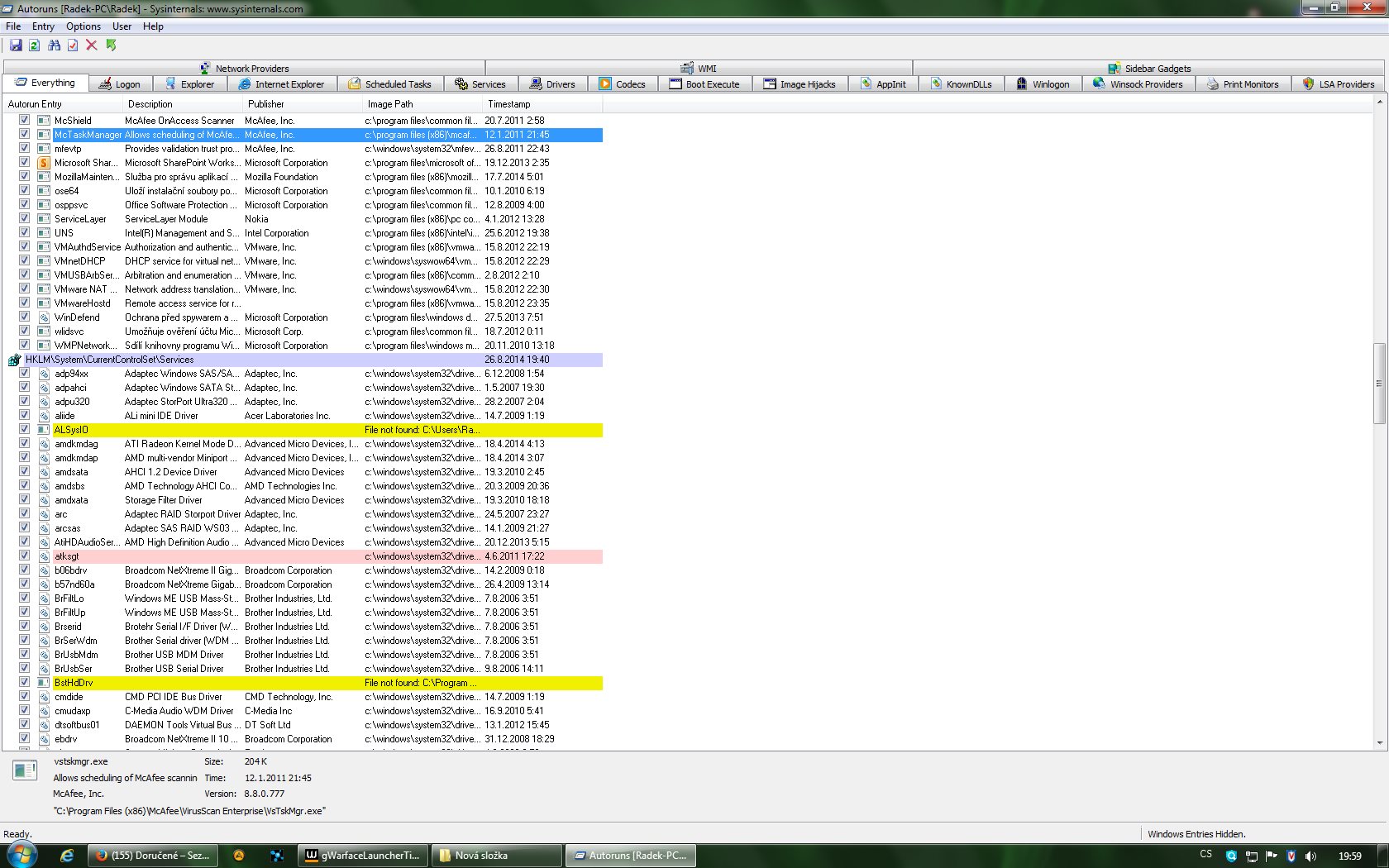Image resolution: width=1389 pixels, height=868 pixels.
Task: Open the Options menu
Action: 84,26
